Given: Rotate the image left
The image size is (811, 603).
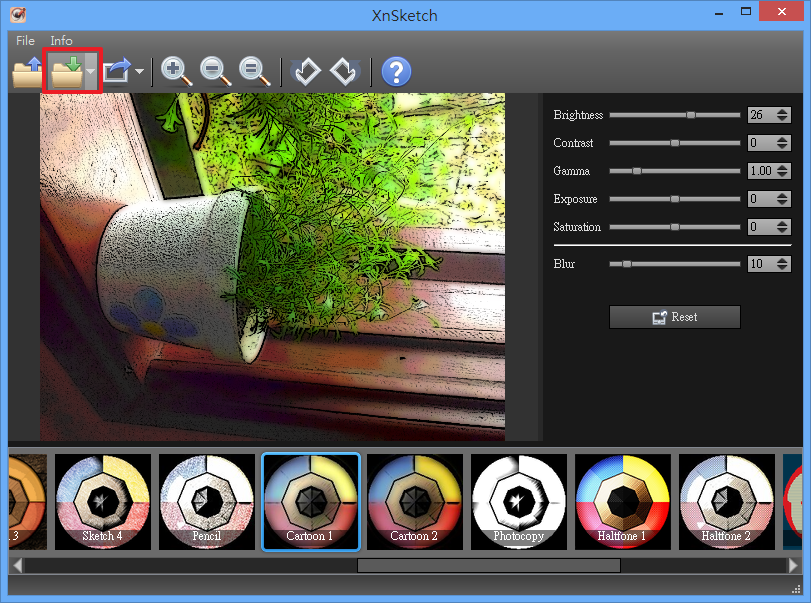Looking at the screenshot, I should [307, 72].
